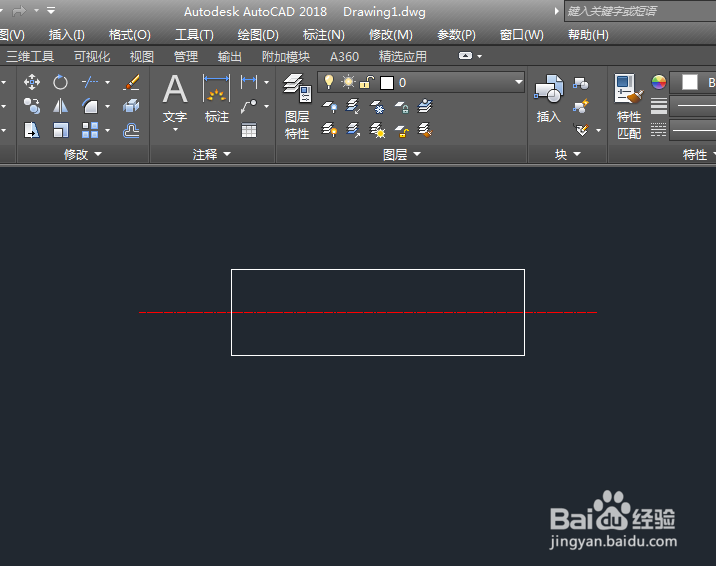Click the 特性匹配 match properties icon
Screen dimensions: 716x566
click(629, 106)
